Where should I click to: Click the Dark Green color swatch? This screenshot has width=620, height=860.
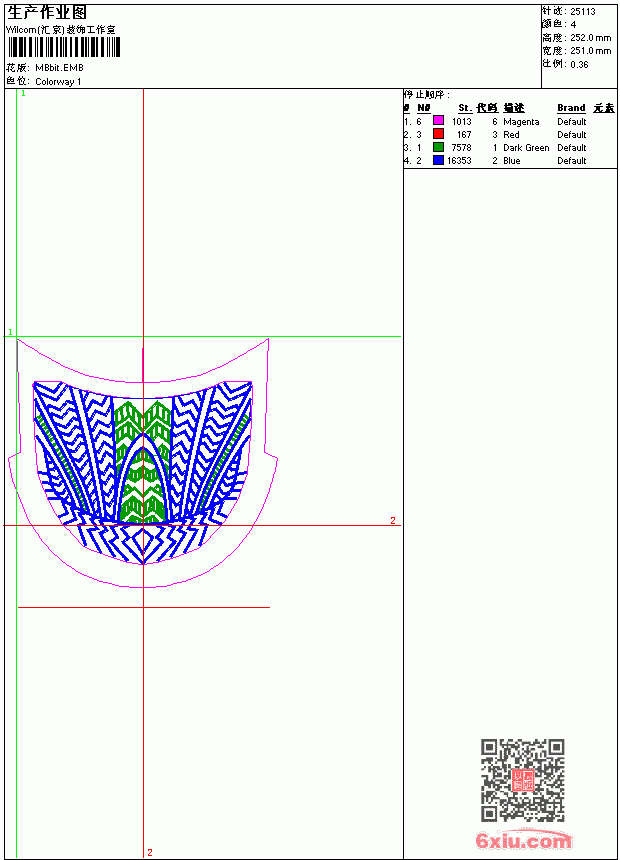tap(438, 147)
